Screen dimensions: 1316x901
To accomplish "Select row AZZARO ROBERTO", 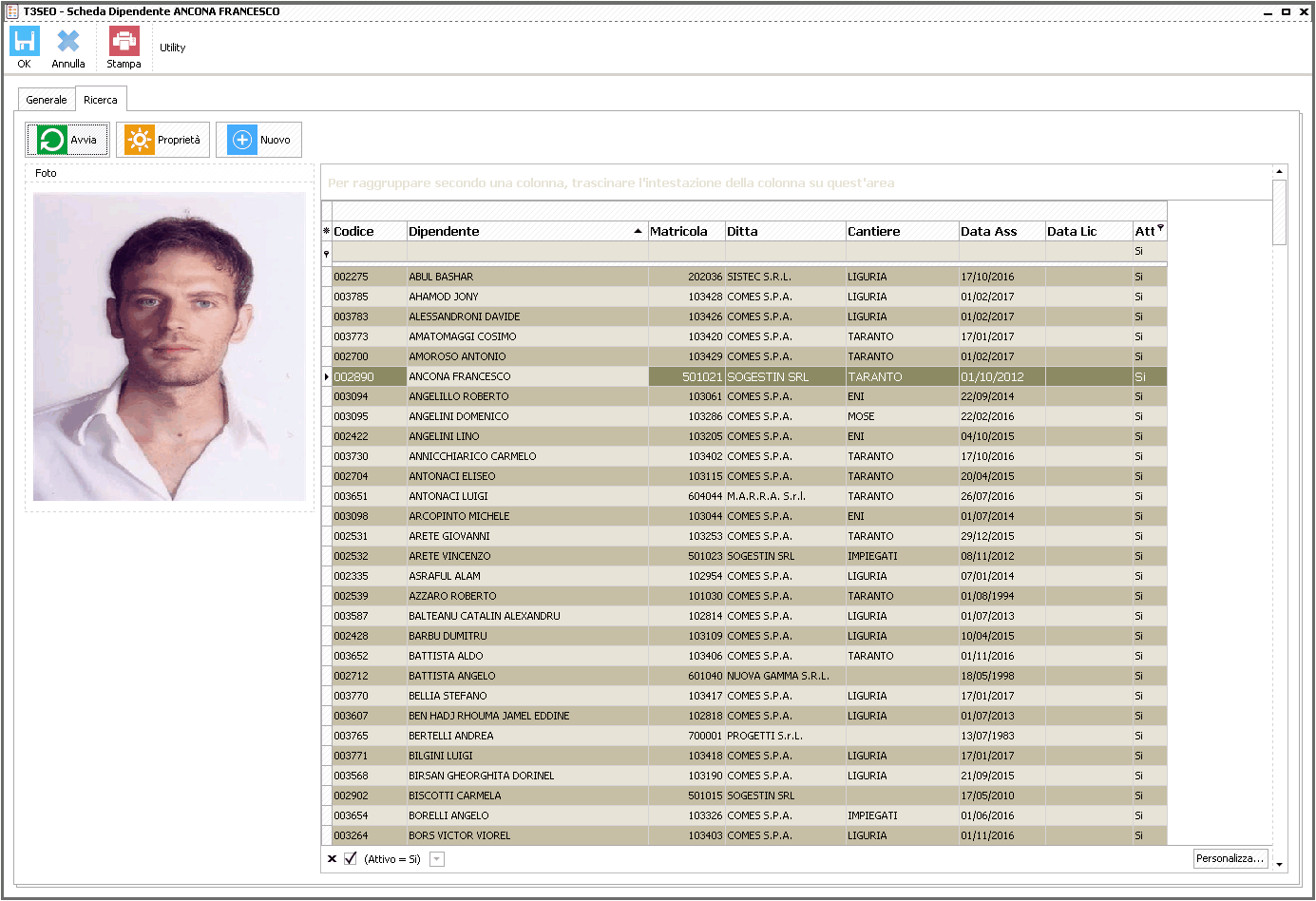I will pos(749,596).
